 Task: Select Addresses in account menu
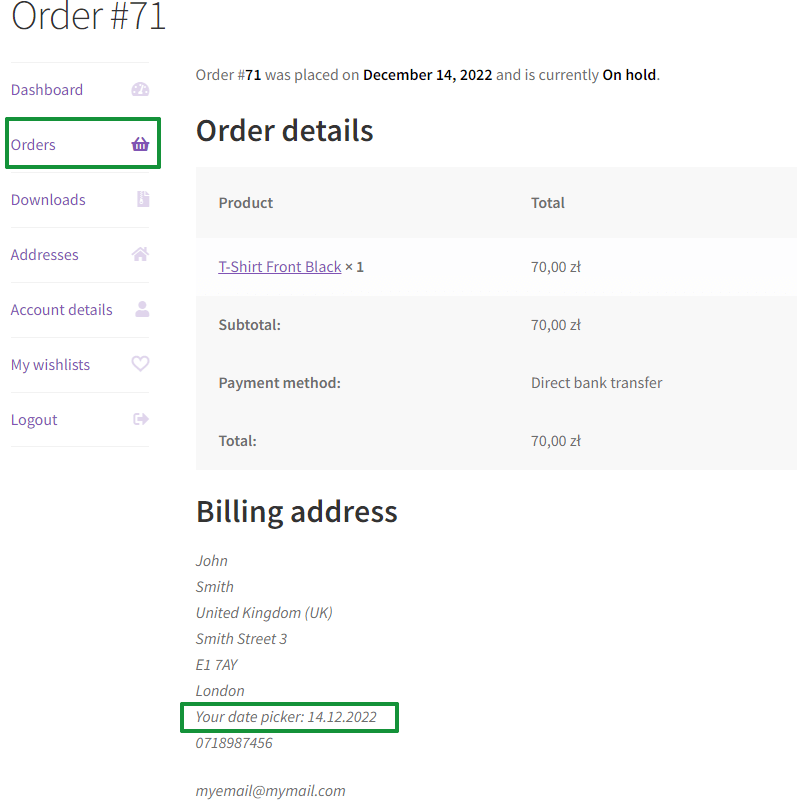click(x=45, y=255)
